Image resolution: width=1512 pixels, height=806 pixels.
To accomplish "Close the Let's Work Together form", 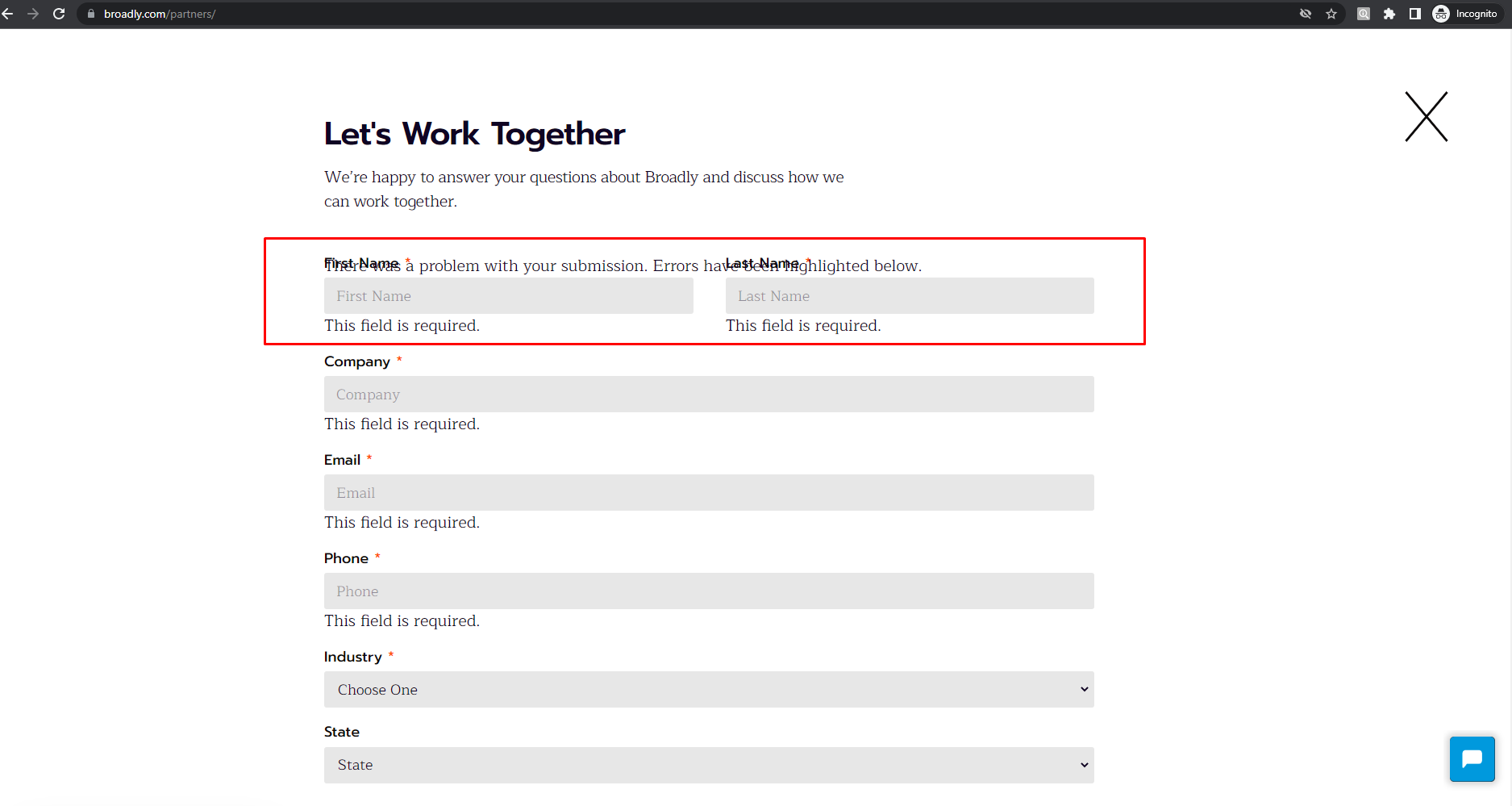I will (x=1427, y=117).
